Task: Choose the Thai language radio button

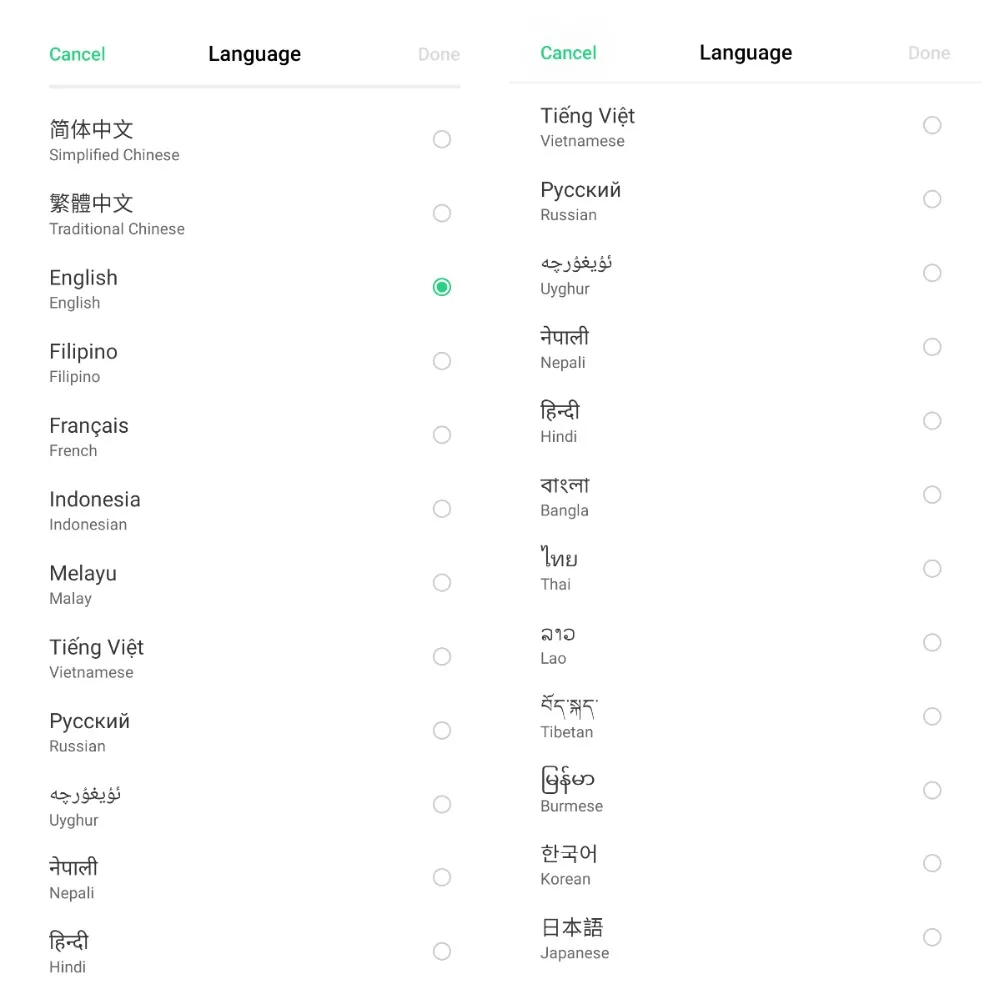Action: point(932,569)
